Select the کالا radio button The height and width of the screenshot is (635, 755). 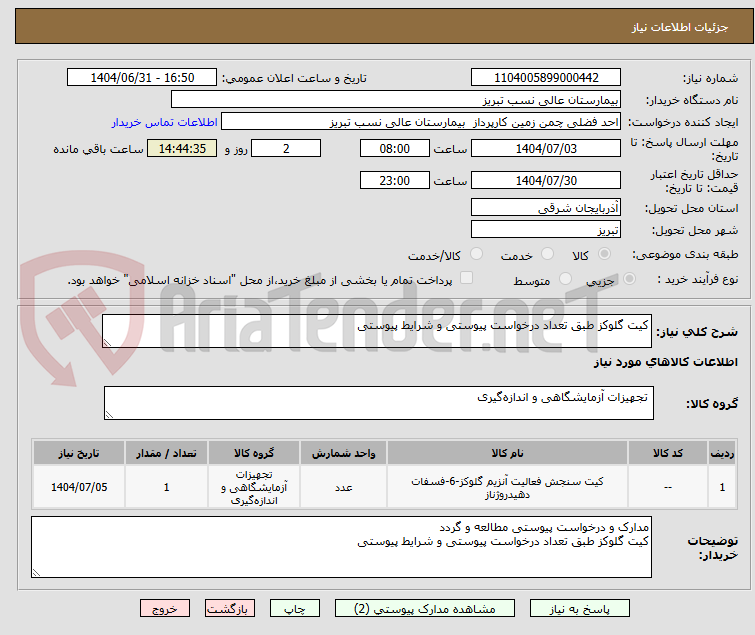tap(604, 254)
